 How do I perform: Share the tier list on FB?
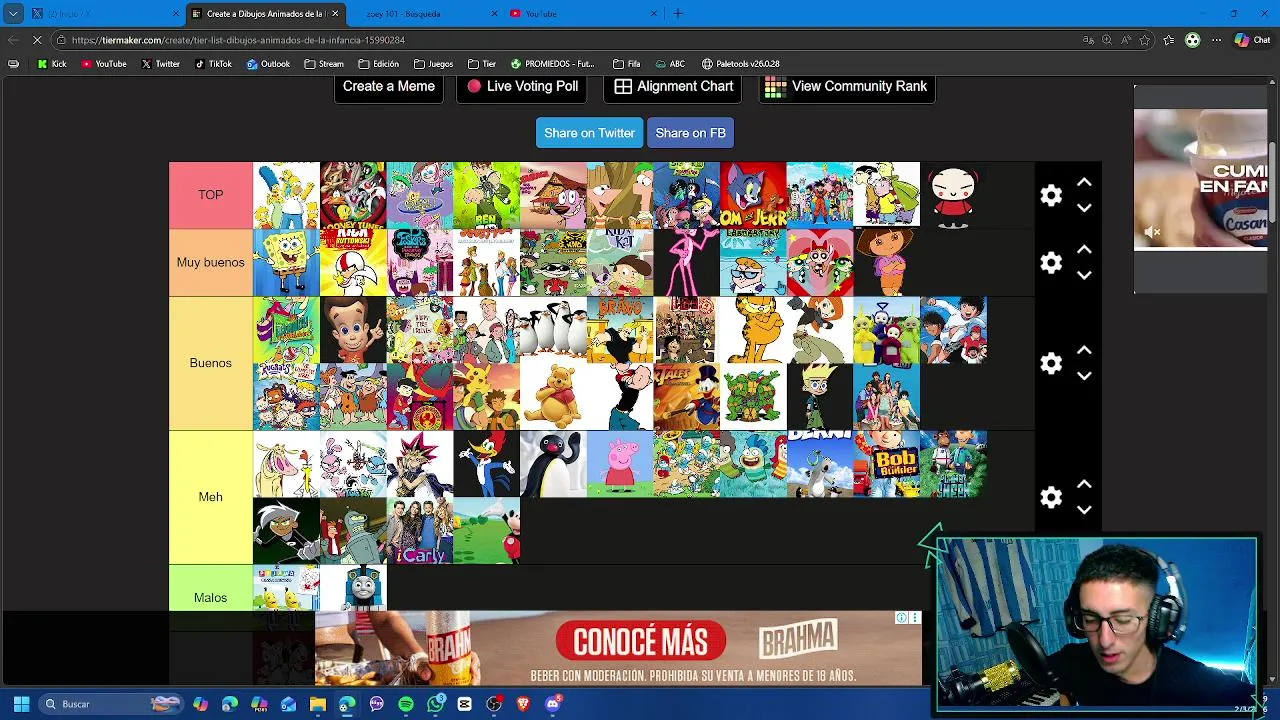coord(690,133)
